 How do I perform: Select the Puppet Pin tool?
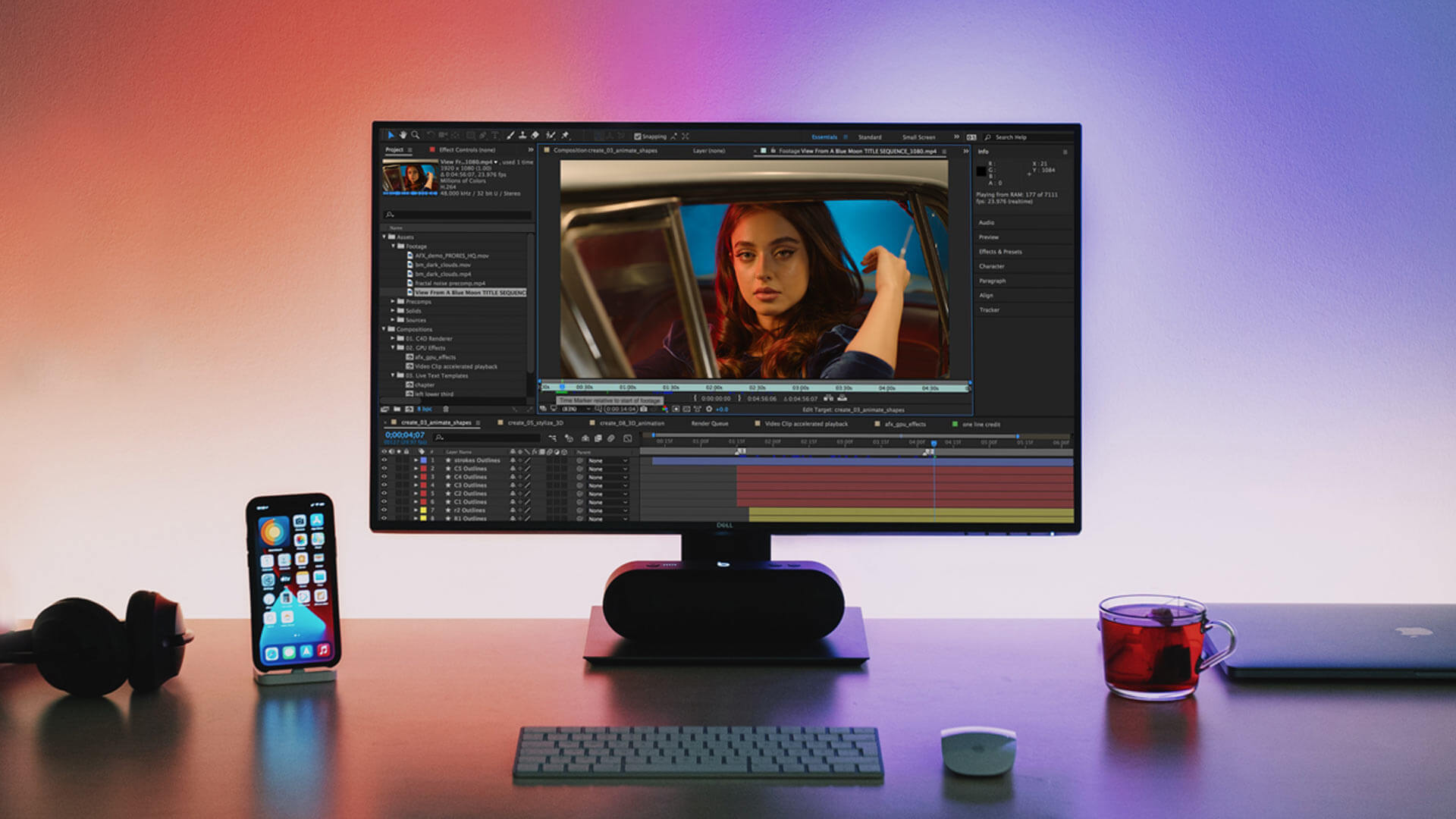565,135
